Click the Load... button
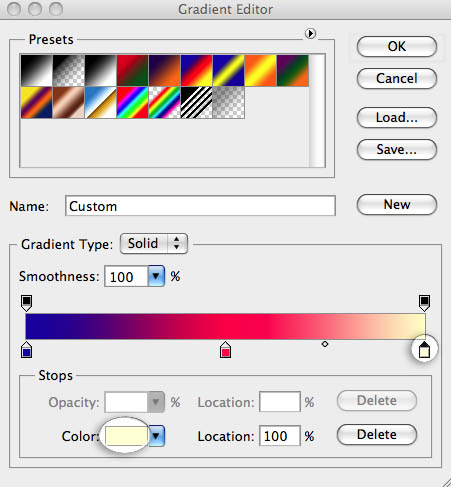Image resolution: width=451 pixels, height=487 pixels. [397, 117]
